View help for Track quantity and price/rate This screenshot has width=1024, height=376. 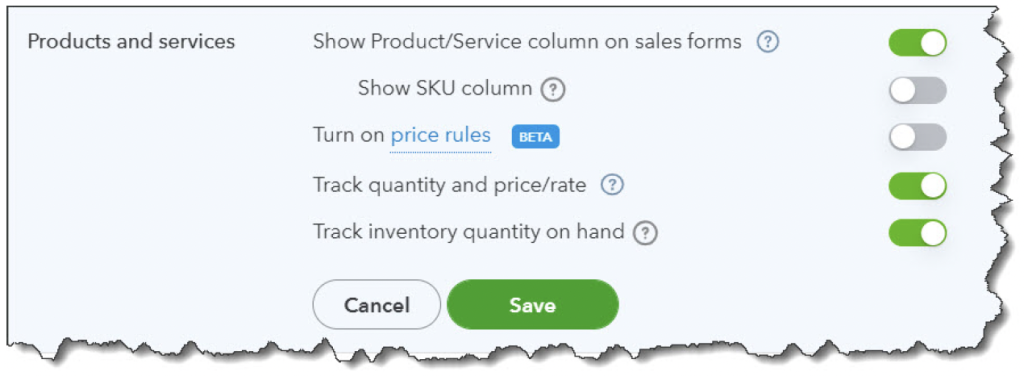(612, 185)
